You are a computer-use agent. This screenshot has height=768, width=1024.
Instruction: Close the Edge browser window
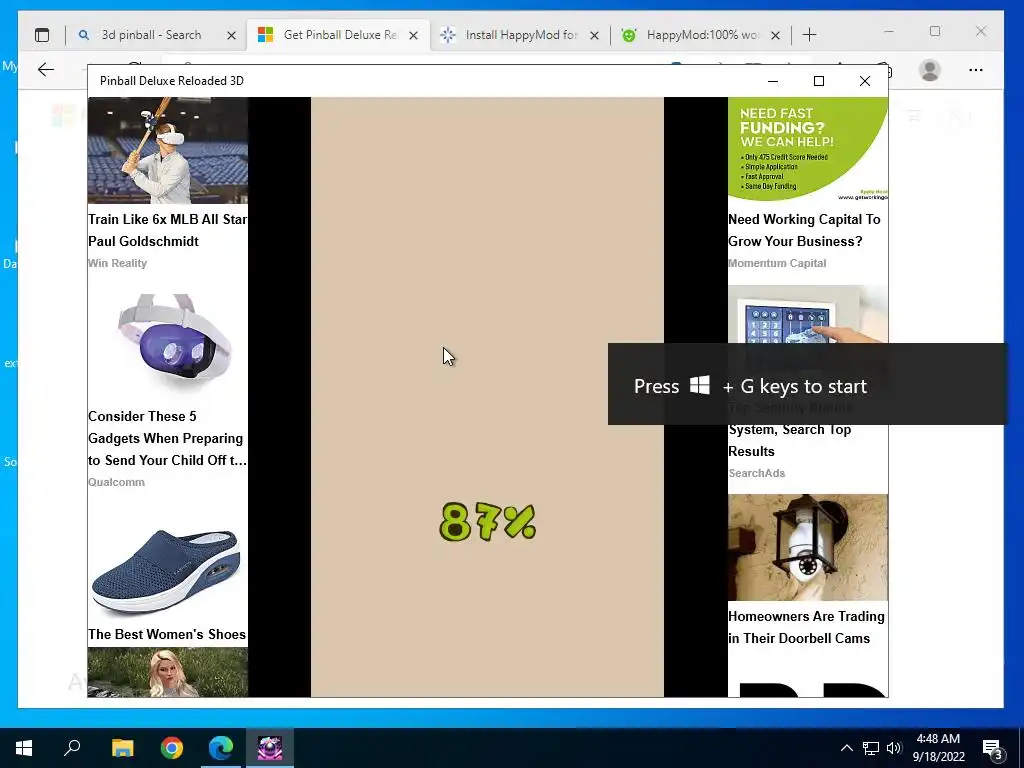point(981,31)
